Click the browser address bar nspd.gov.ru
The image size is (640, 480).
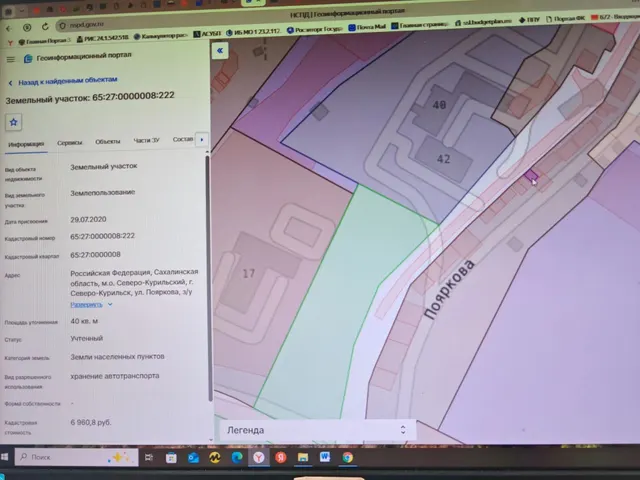(87, 24)
